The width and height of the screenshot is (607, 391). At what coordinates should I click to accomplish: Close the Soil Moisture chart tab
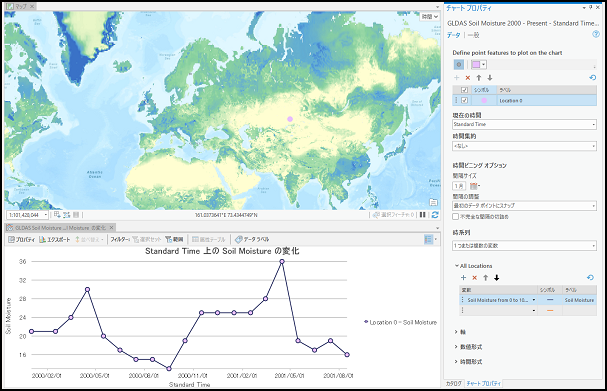coord(111,228)
